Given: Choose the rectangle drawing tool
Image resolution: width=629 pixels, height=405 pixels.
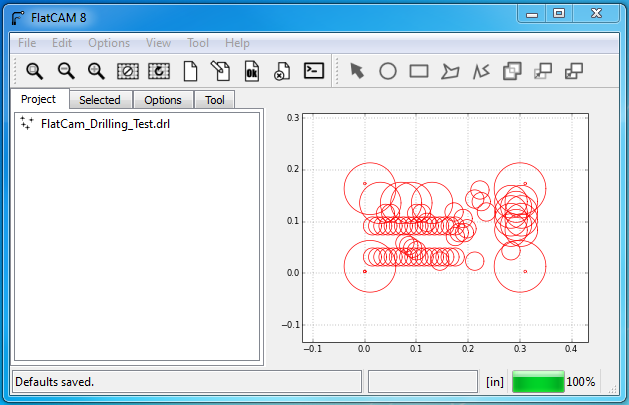Looking at the screenshot, I should [419, 71].
